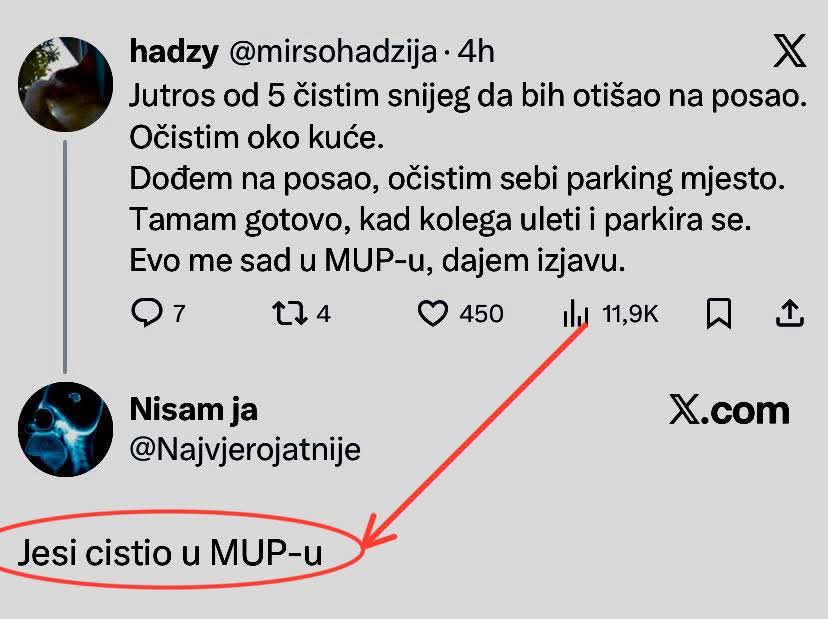Click the X.com watermark text
Screen dimensions: 828x619
[729, 410]
